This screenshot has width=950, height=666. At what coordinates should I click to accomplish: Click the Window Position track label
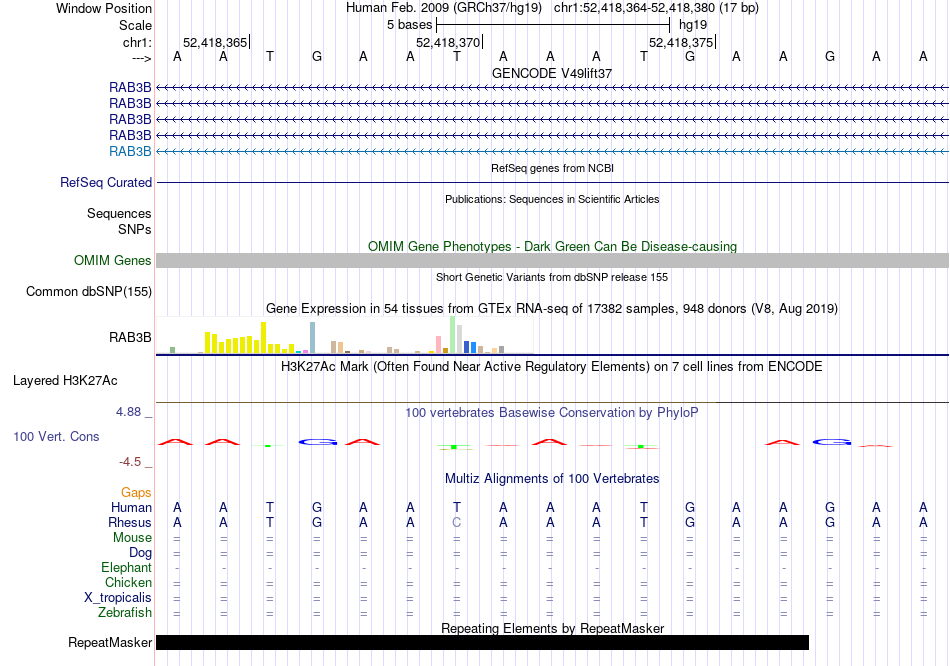tap(104, 8)
